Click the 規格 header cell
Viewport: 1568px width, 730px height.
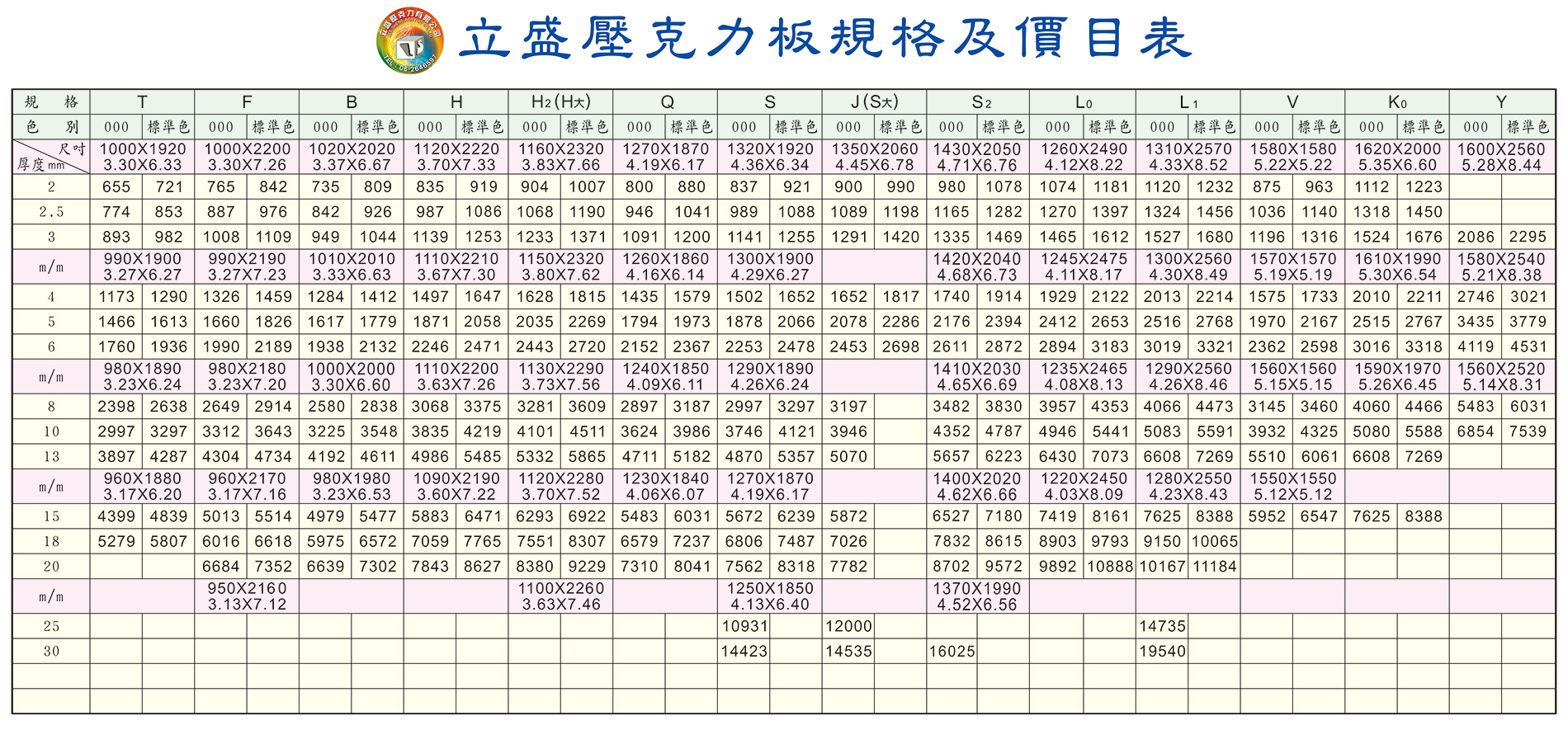coord(51,101)
